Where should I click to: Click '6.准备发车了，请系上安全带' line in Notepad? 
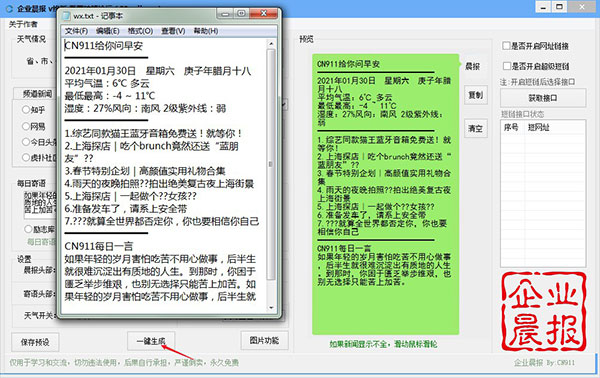126,209
